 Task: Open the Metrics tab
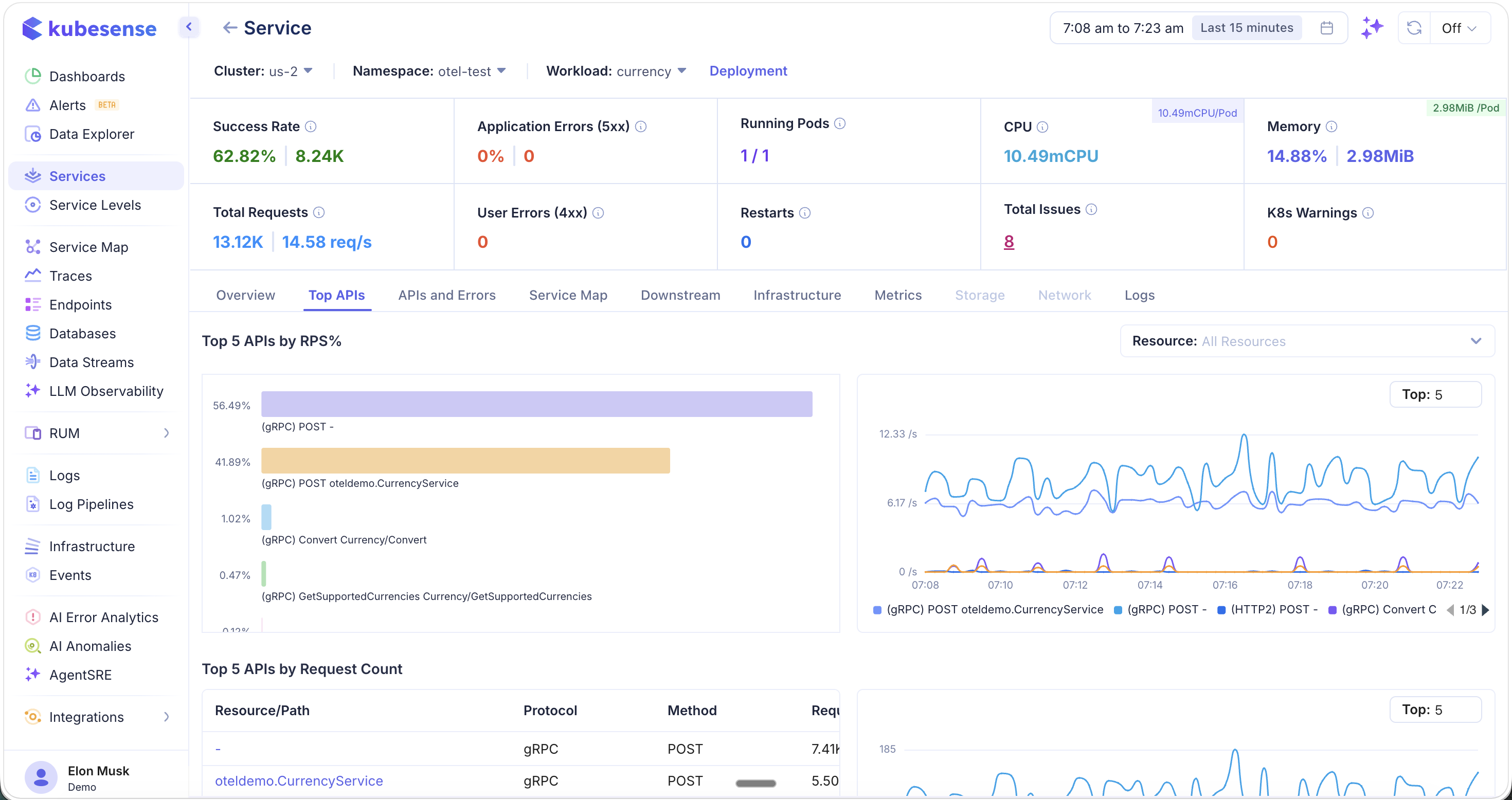pos(897,295)
